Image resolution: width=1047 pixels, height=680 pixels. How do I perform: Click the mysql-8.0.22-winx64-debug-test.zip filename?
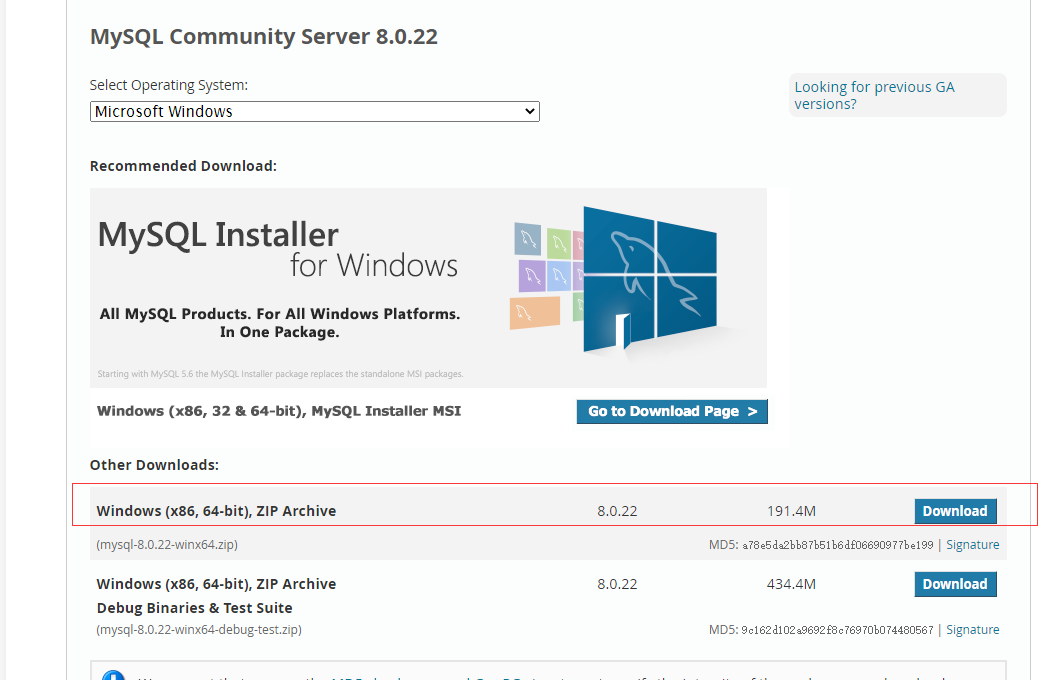pos(199,629)
